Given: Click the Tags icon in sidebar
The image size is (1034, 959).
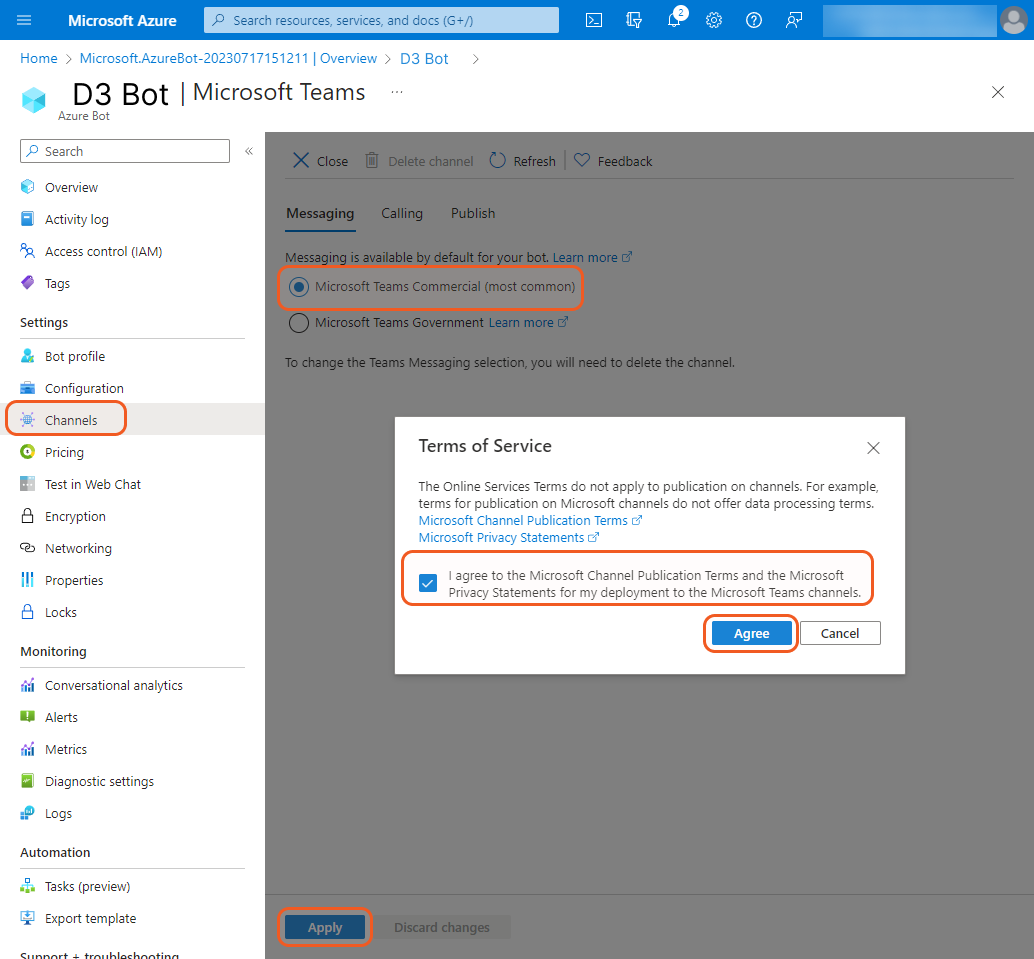Looking at the screenshot, I should pos(28,283).
